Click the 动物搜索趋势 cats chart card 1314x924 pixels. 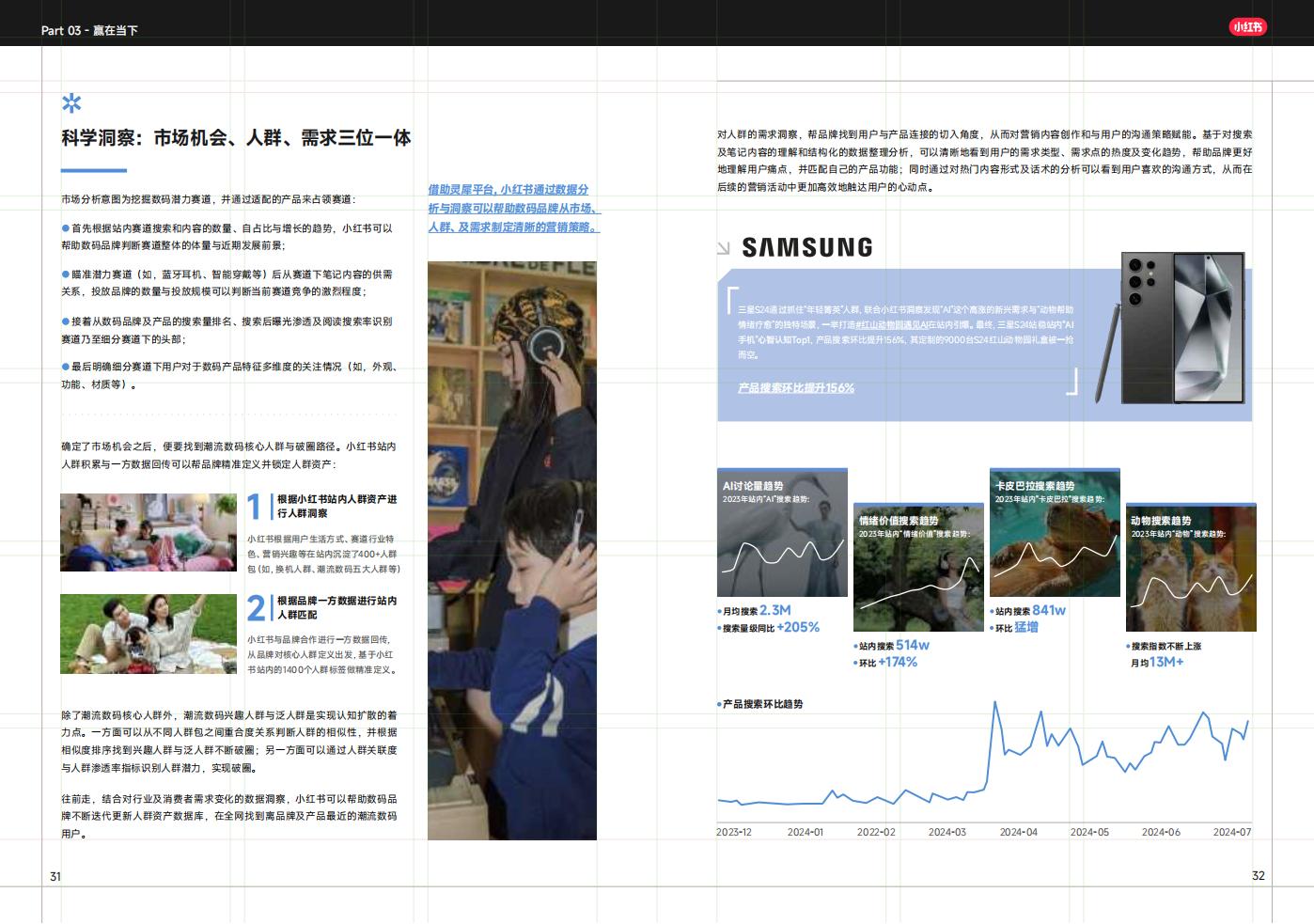(1191, 567)
